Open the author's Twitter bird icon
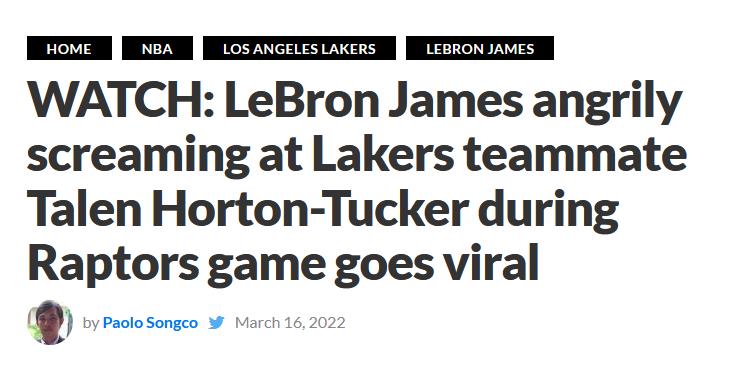The image size is (743, 368). [217, 323]
